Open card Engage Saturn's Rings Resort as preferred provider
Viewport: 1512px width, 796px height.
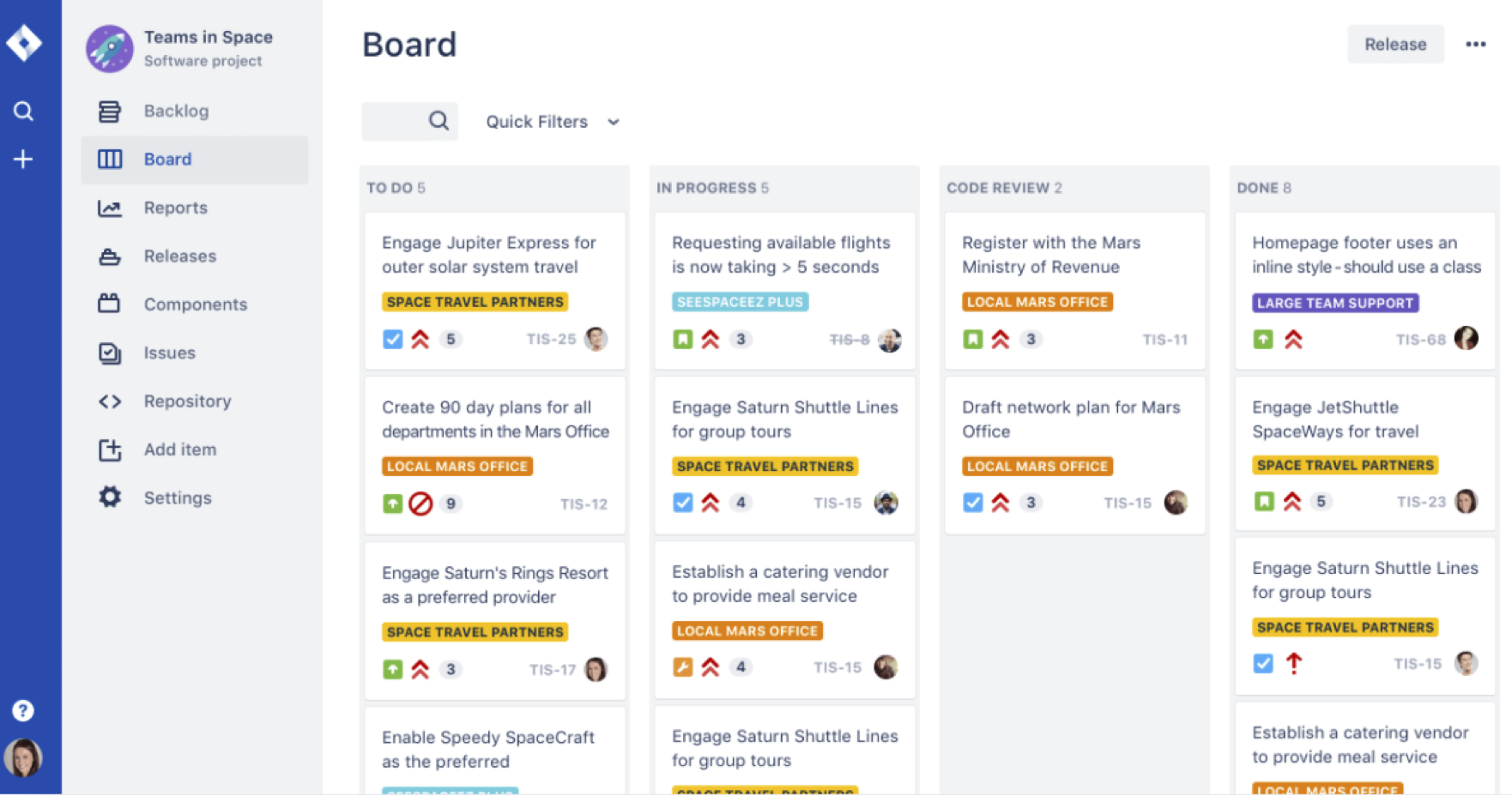click(x=495, y=621)
